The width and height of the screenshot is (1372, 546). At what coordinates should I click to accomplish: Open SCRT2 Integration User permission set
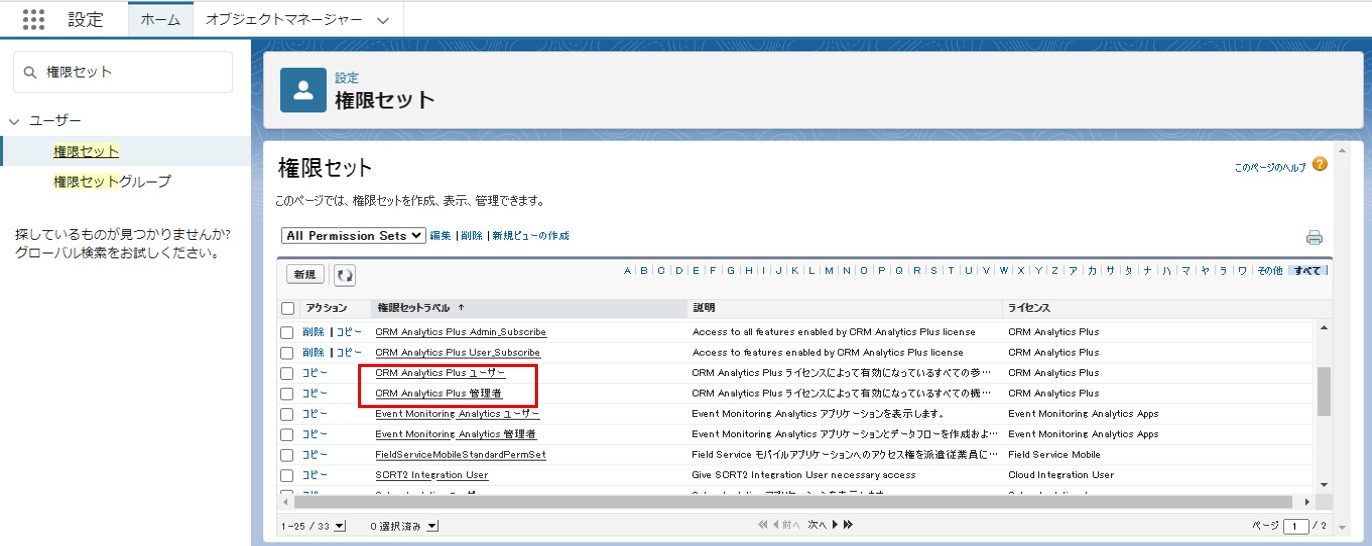click(432, 476)
